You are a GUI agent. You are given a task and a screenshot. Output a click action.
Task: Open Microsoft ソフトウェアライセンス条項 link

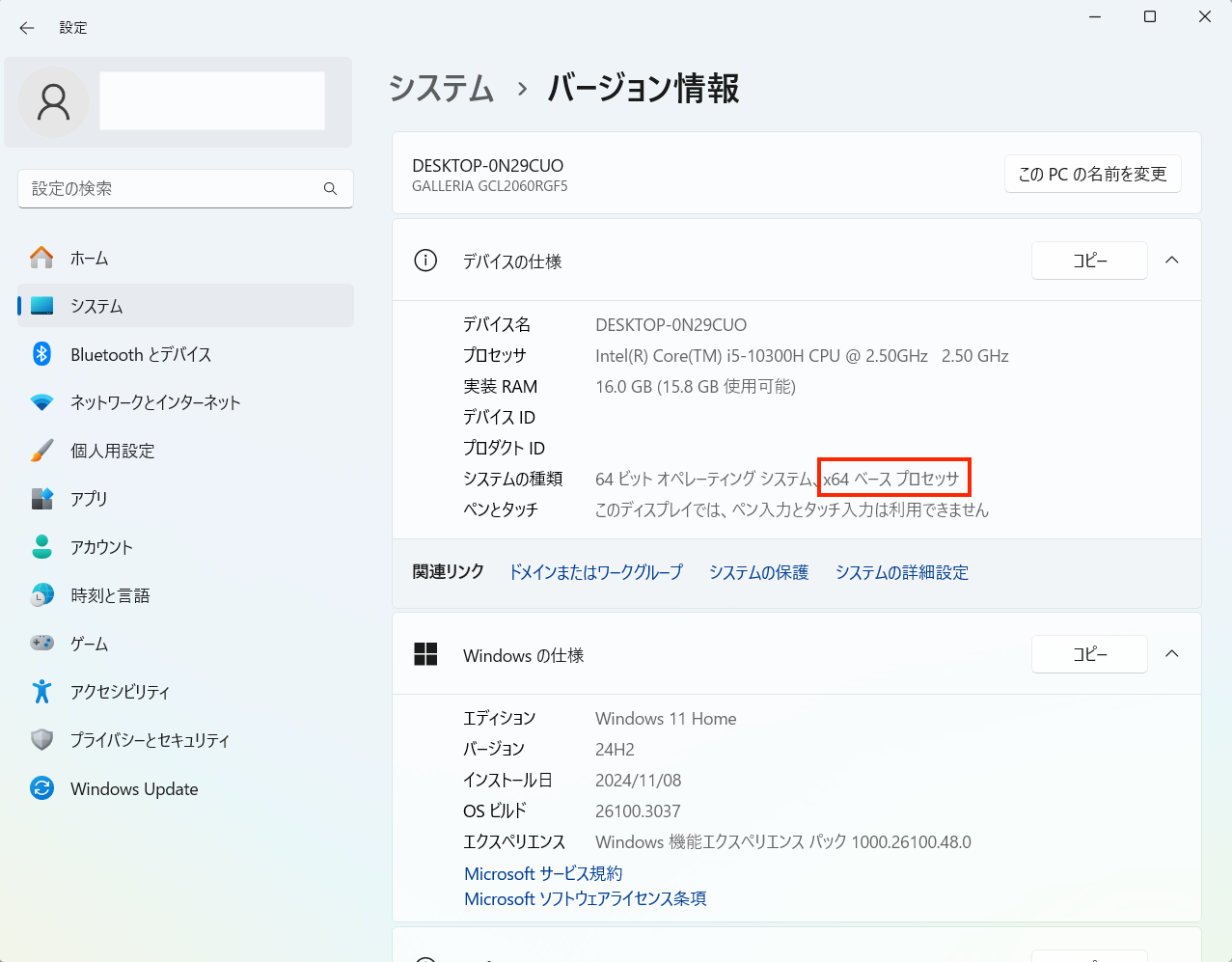[x=586, y=898]
